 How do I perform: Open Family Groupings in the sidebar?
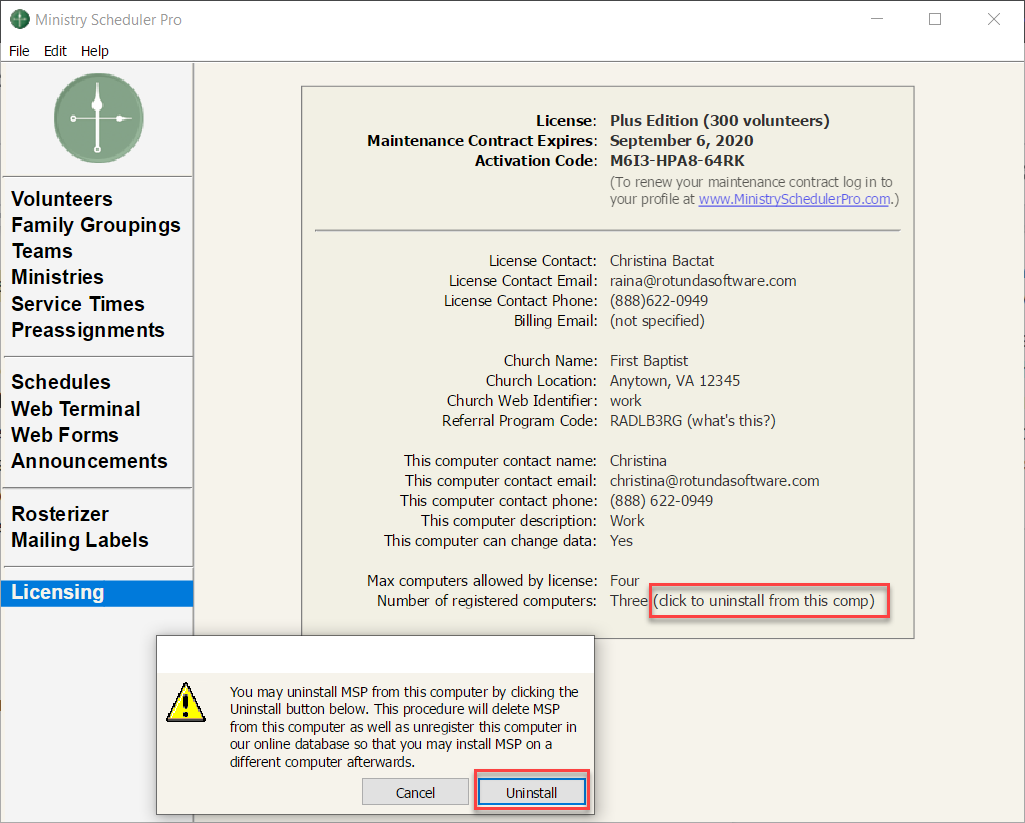[x=96, y=225]
